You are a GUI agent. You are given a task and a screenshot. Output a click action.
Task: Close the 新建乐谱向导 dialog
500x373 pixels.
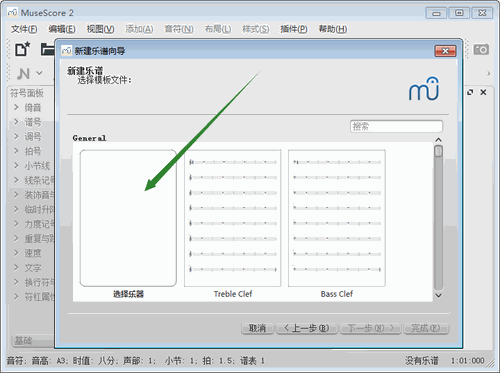[445, 51]
